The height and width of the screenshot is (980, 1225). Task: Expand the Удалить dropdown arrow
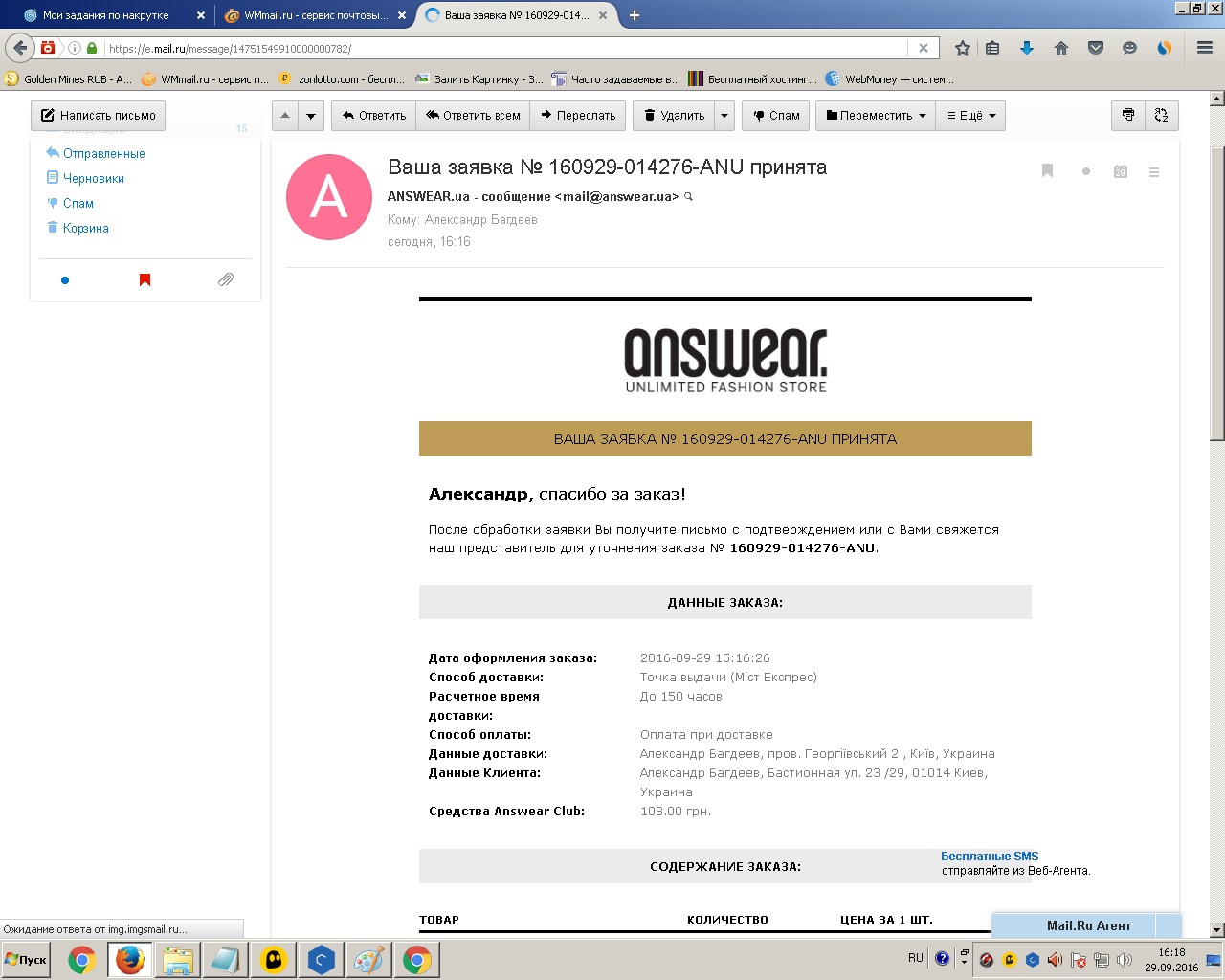(724, 116)
